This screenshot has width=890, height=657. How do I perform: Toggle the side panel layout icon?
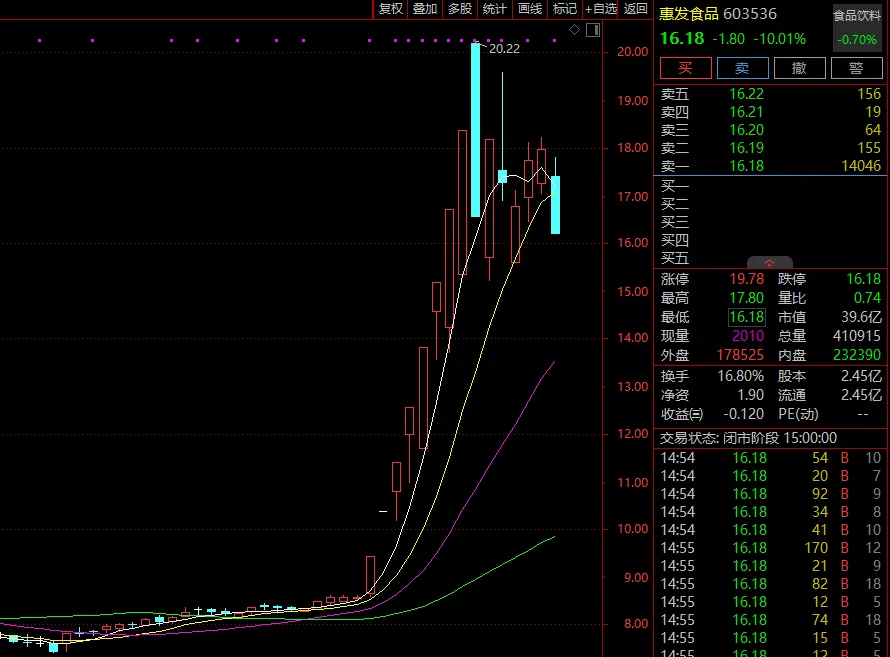click(x=591, y=30)
